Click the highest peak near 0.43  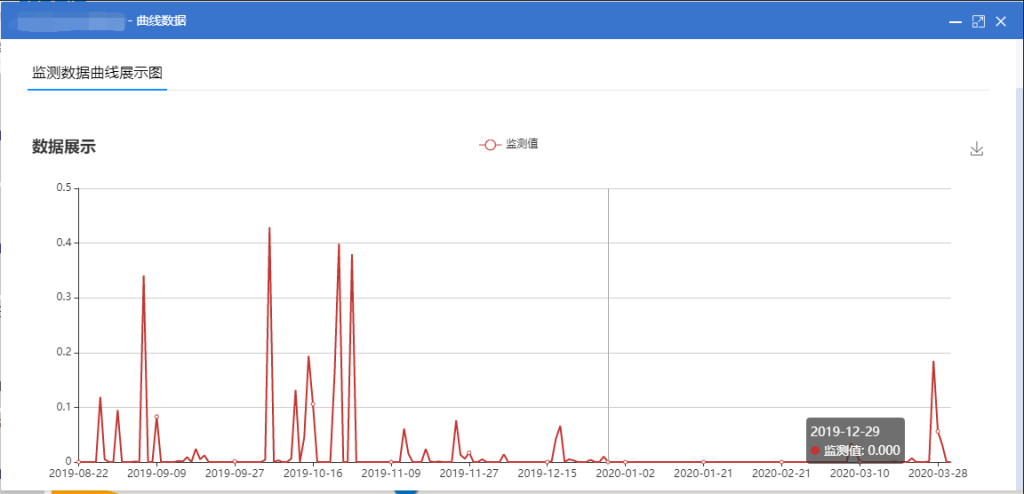pos(269,229)
